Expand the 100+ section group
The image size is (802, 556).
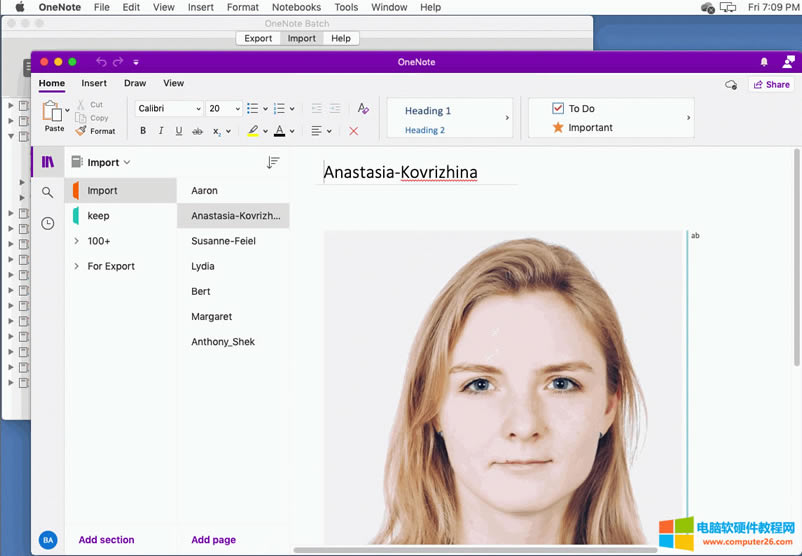[x=76, y=241]
